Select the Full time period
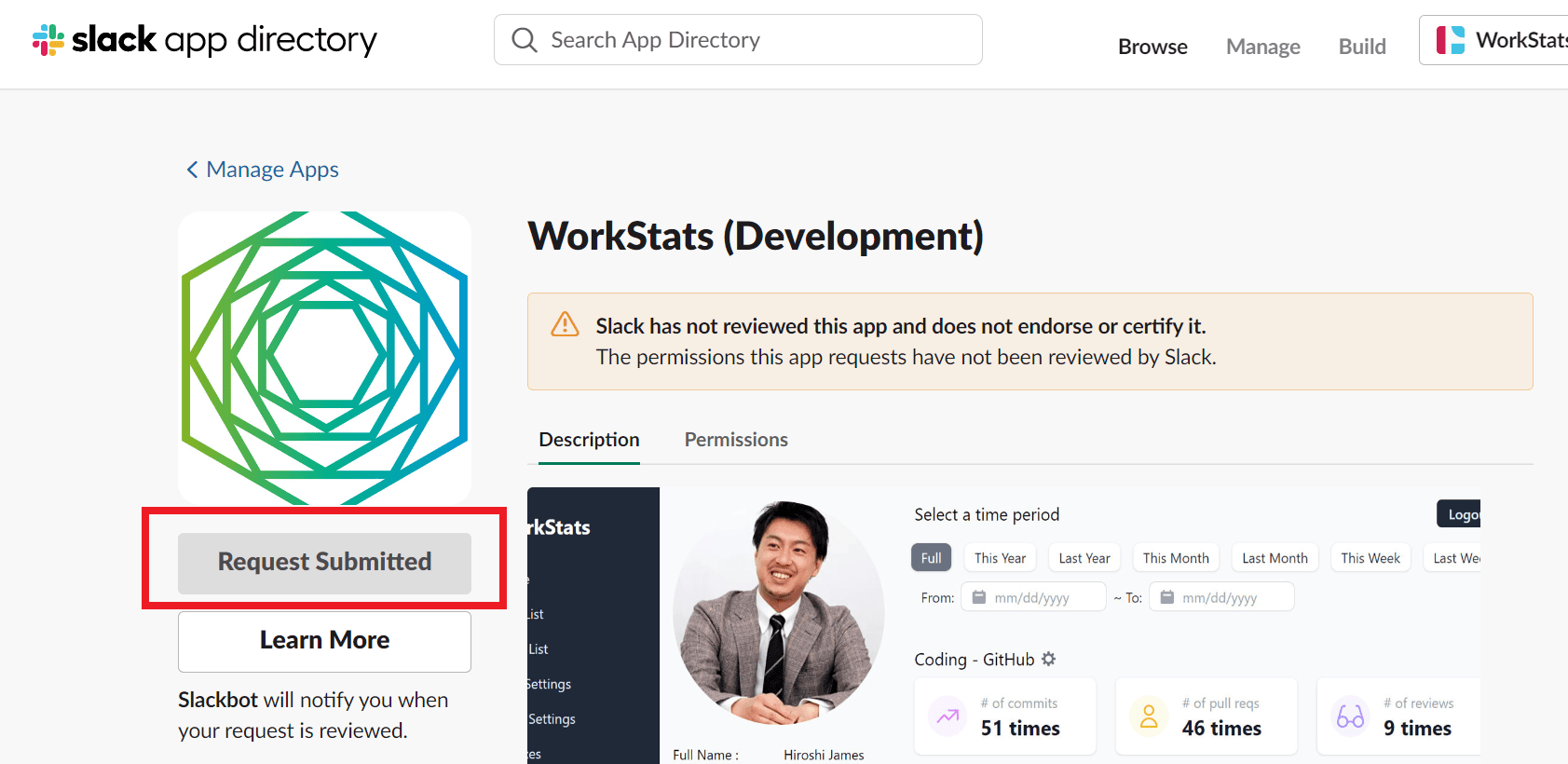This screenshot has height=764, width=1568. tap(931, 557)
